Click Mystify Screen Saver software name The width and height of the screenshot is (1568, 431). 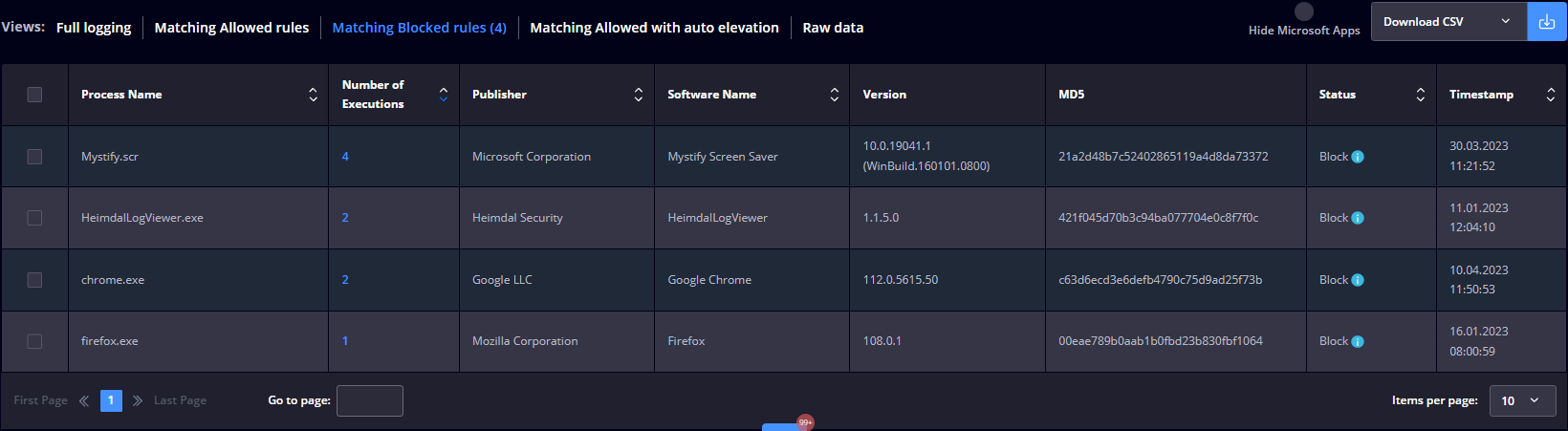723,157
